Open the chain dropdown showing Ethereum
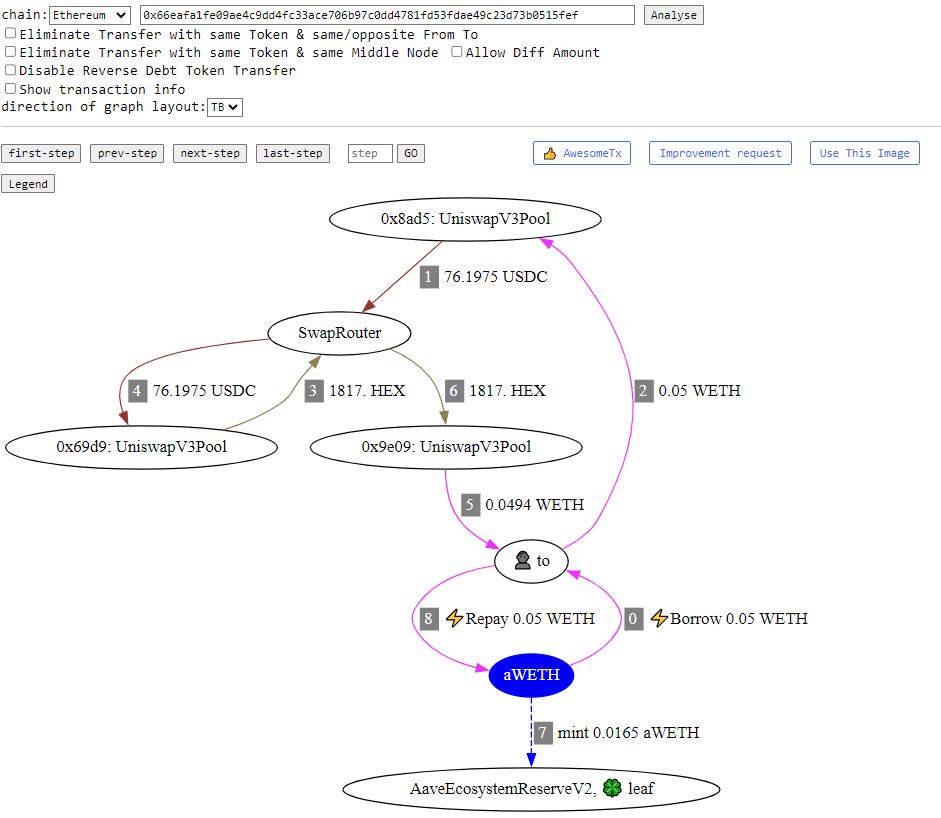Image resolution: width=941 pixels, height=818 pixels. pyautogui.click(x=90, y=16)
